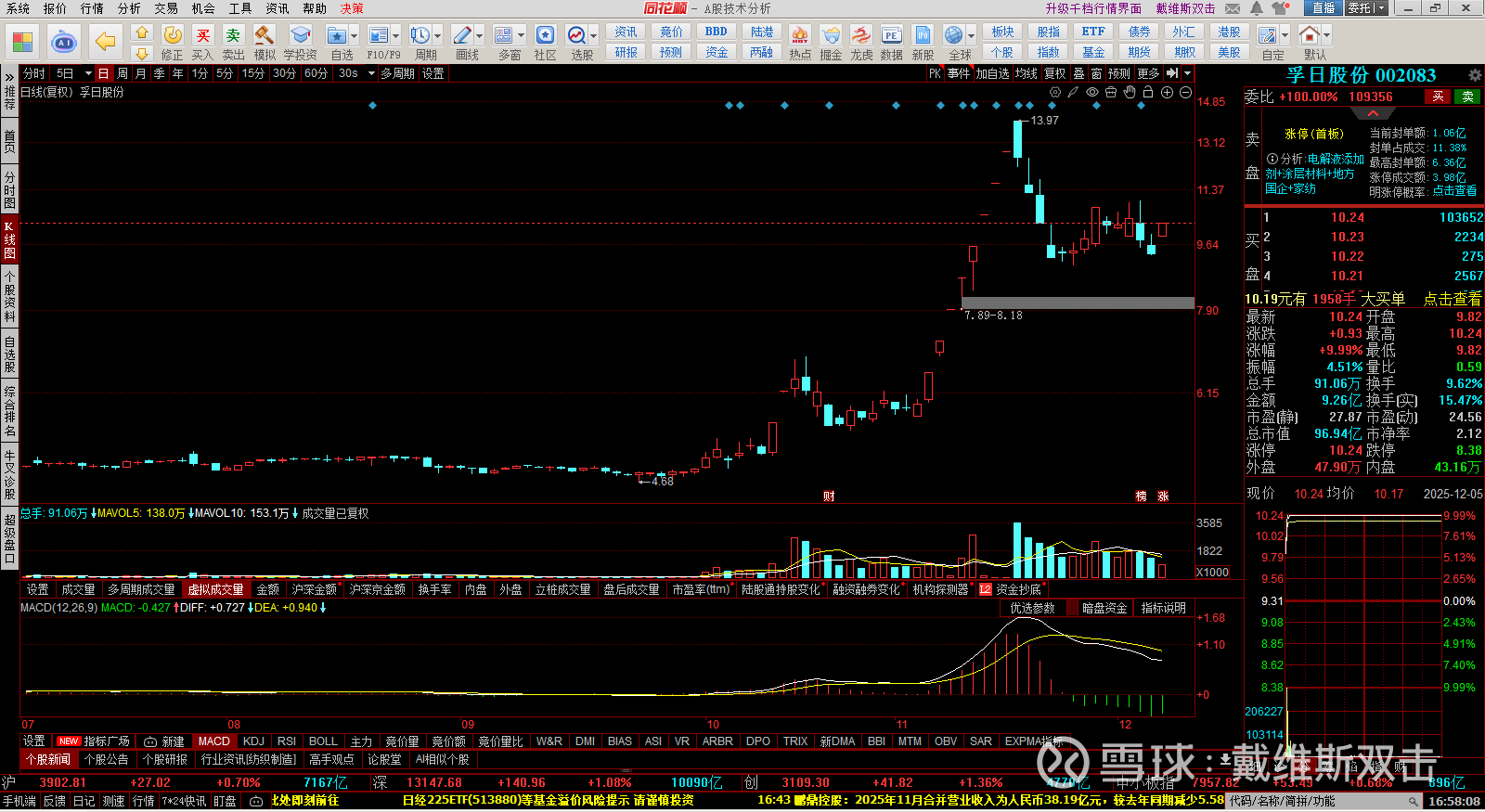Click the green 卖 button beside 委比
Screen dimensions: 1485x812
coord(1468,97)
